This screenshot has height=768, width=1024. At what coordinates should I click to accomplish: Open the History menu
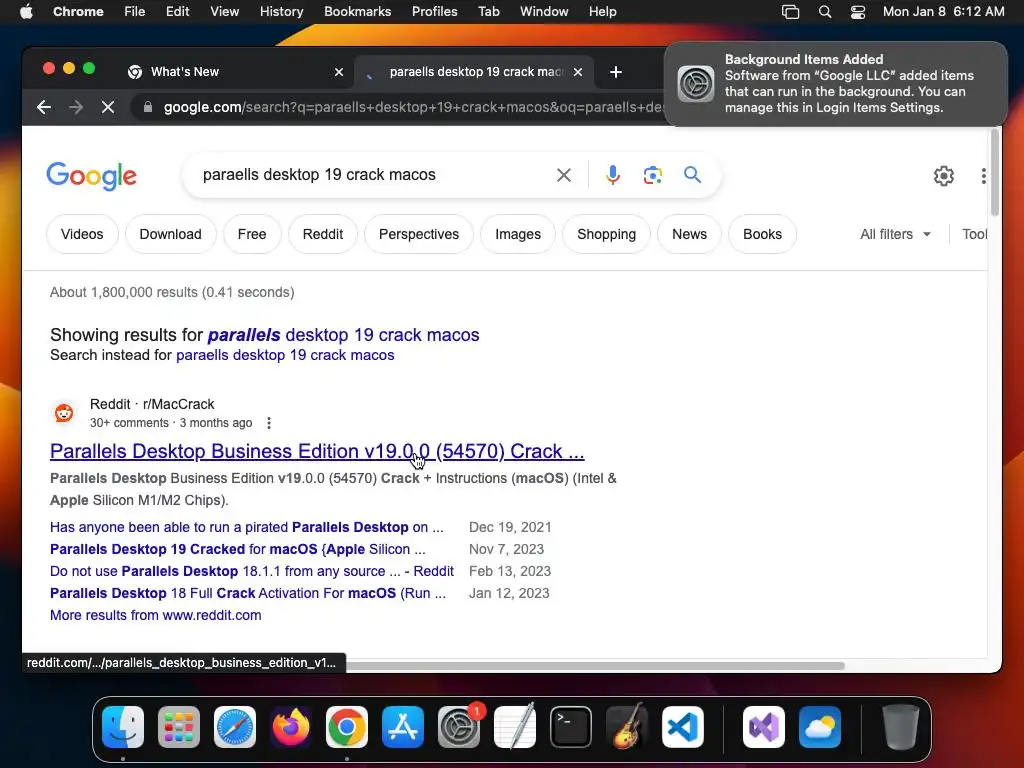(281, 12)
